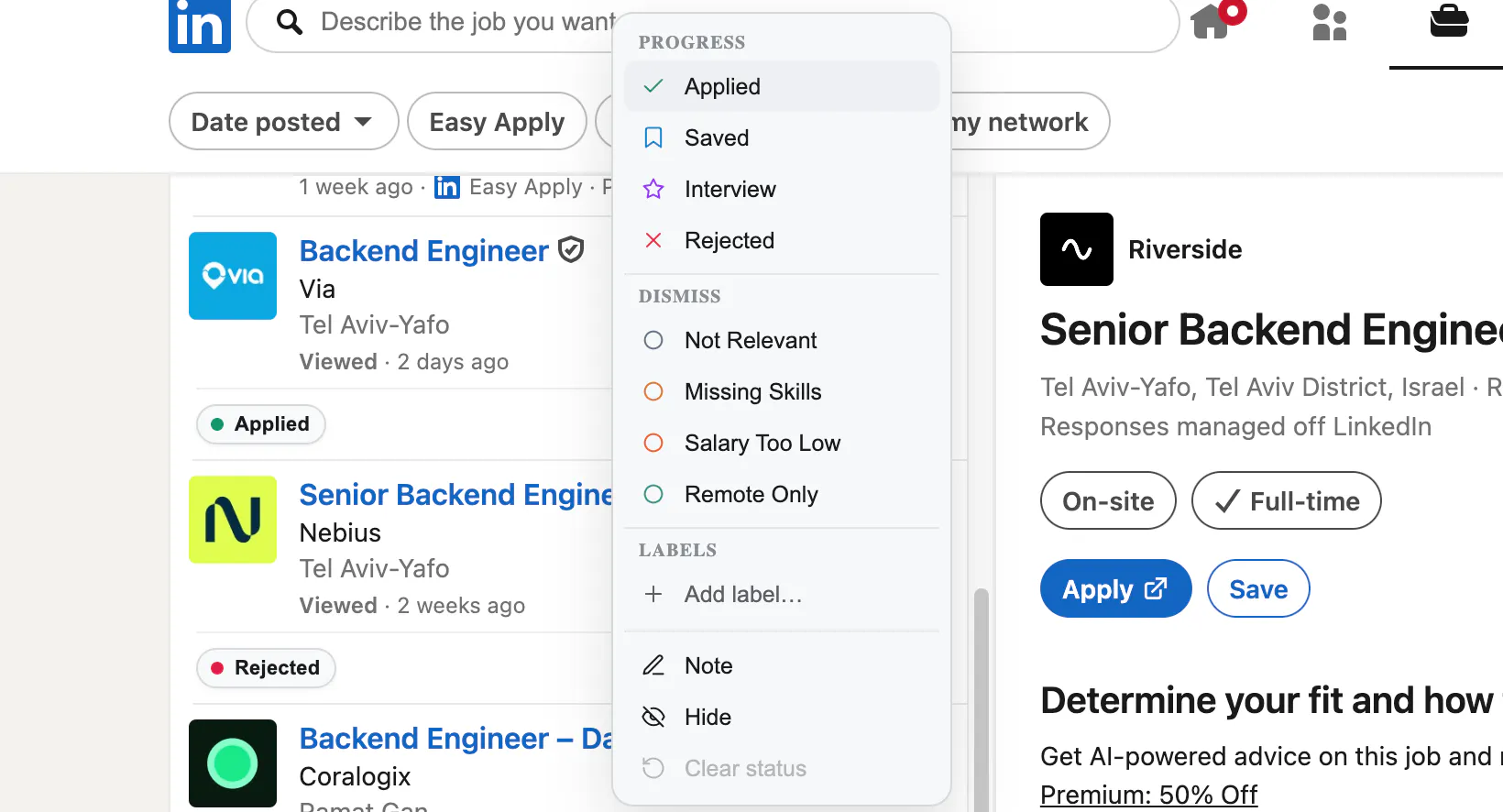Open the Backend Engineer job at Via
Viewport: 1503px width, 812px height.
(424, 250)
